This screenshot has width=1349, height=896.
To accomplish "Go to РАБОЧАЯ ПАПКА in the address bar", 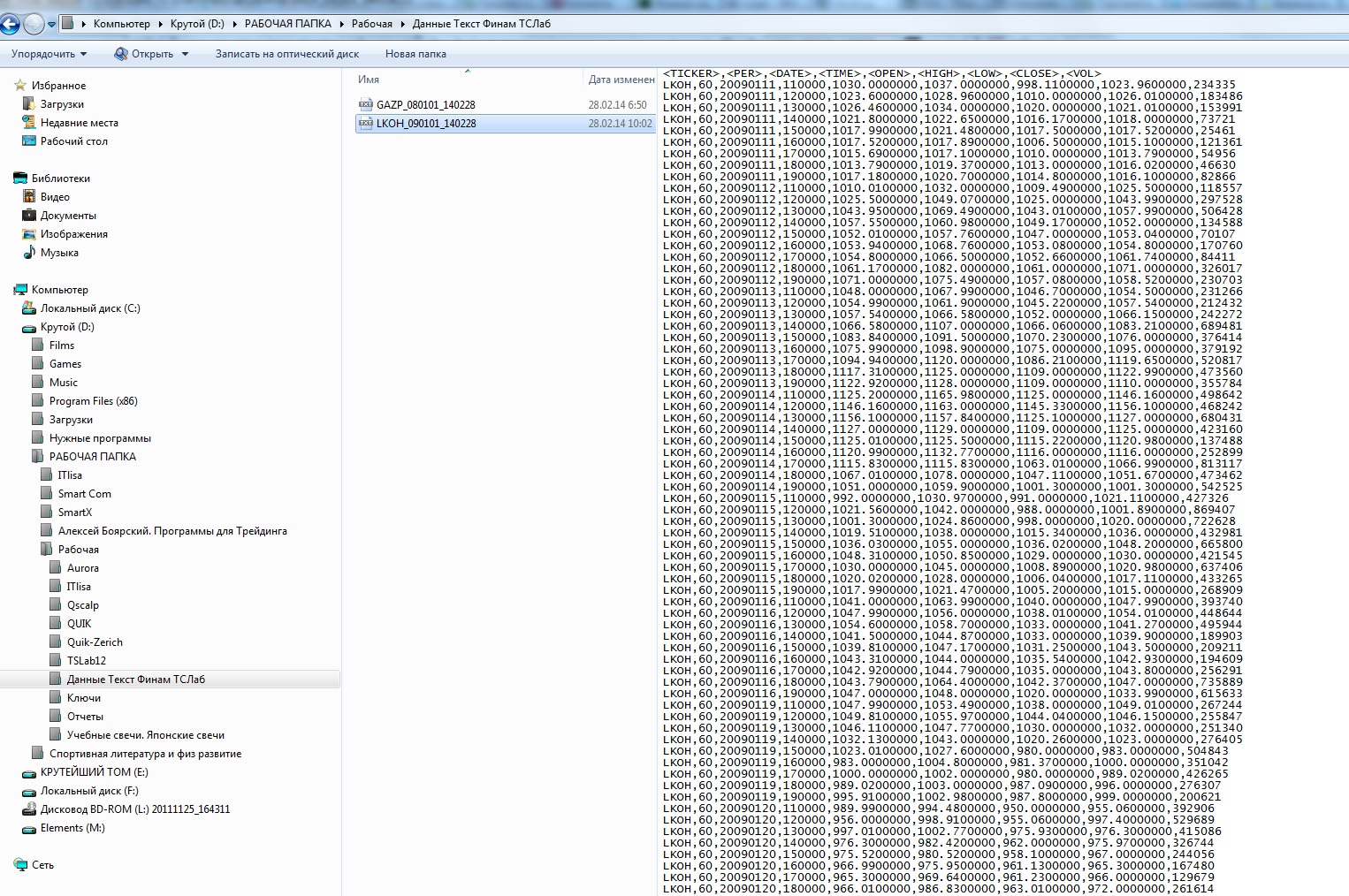I will (287, 24).
